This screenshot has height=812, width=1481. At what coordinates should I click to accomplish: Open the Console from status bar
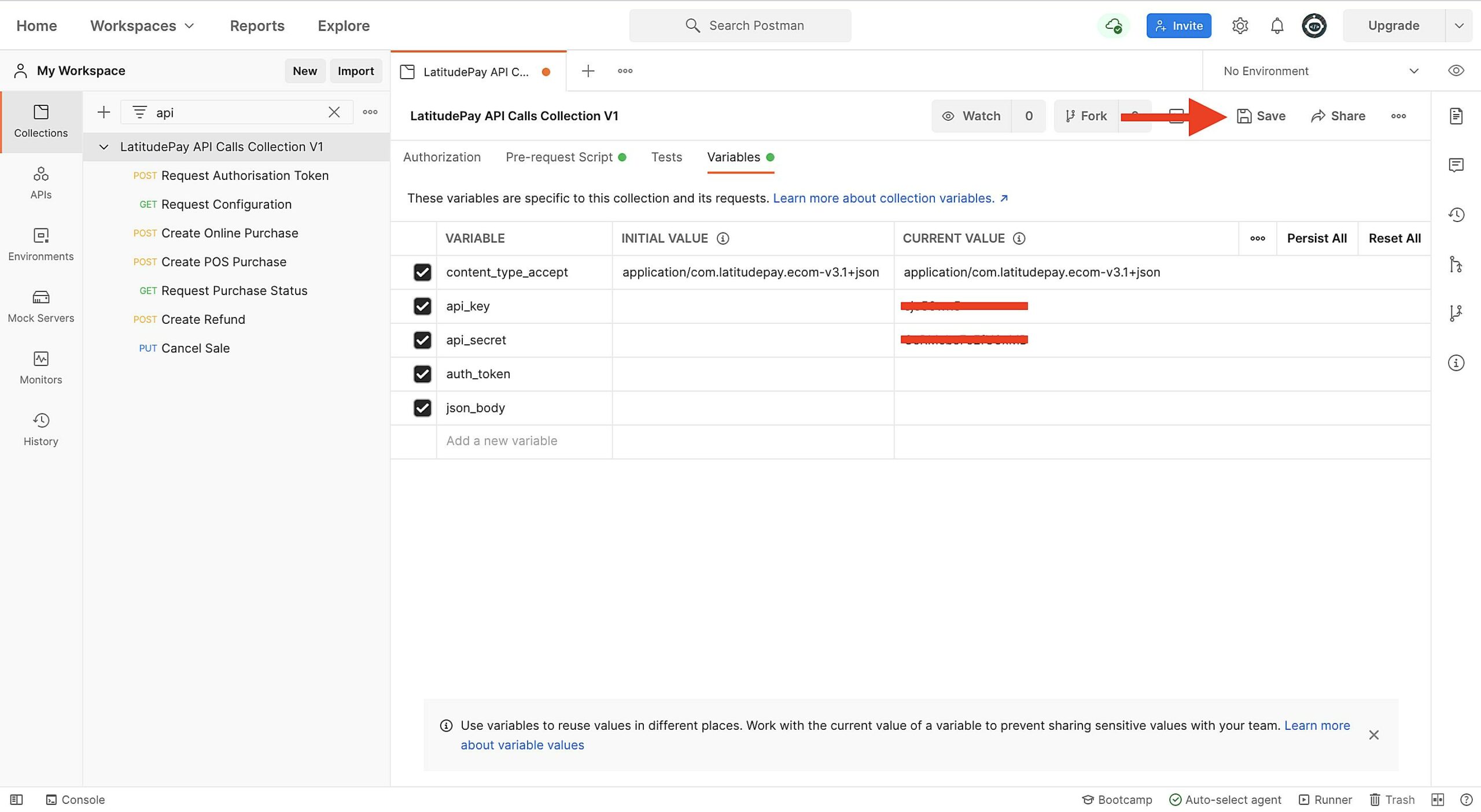click(x=76, y=799)
